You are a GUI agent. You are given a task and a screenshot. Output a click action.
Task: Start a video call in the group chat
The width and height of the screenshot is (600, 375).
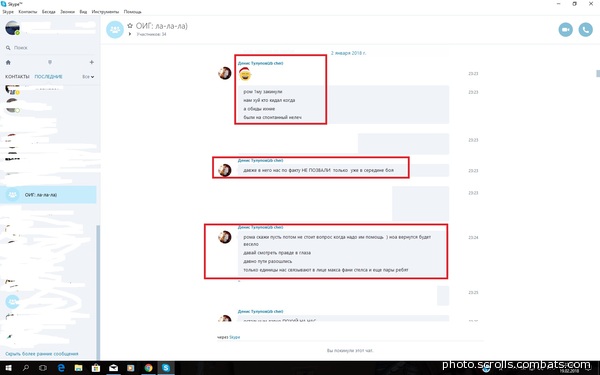(565, 30)
